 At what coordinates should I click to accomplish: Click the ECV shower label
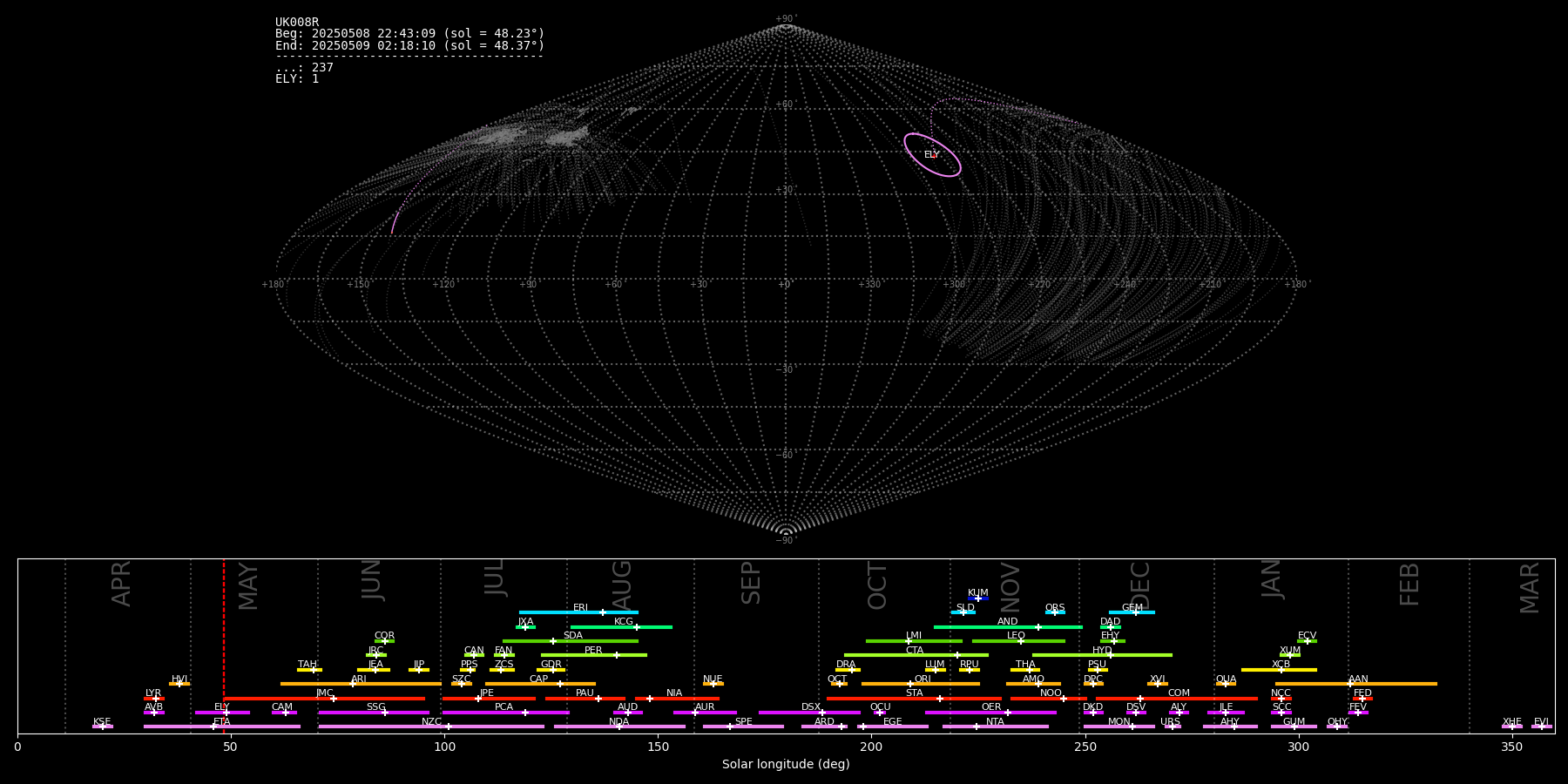pyautogui.click(x=1307, y=636)
